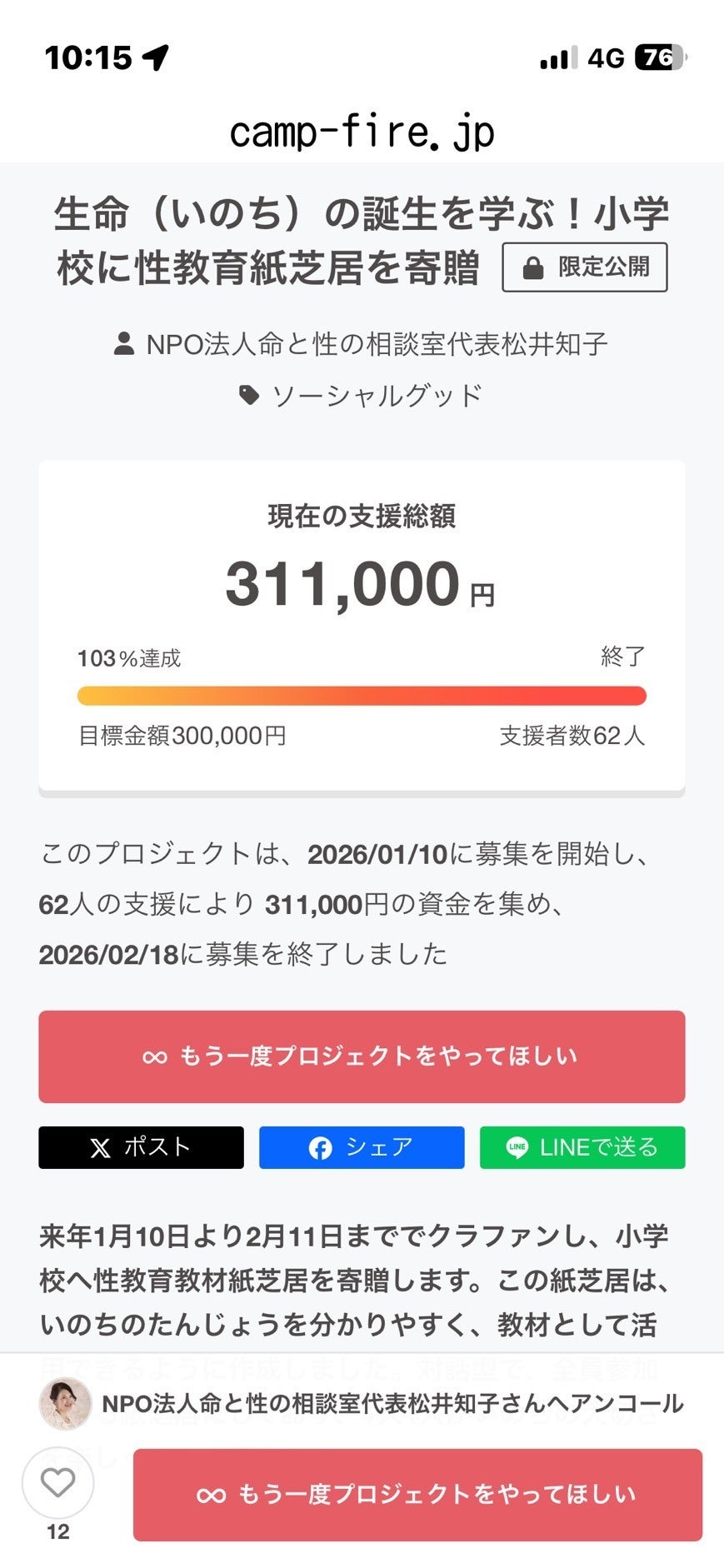Tap the Facebook logo icon
The width and height of the screenshot is (724, 1568).
click(320, 1148)
